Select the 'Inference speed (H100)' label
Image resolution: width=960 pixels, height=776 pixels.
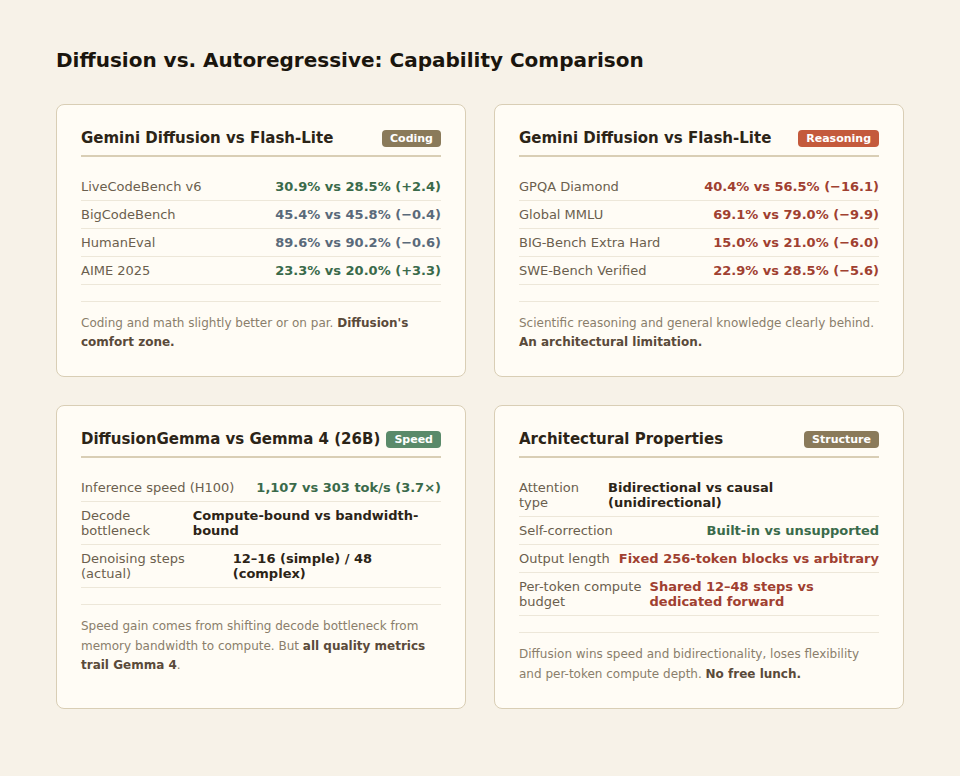point(157,488)
